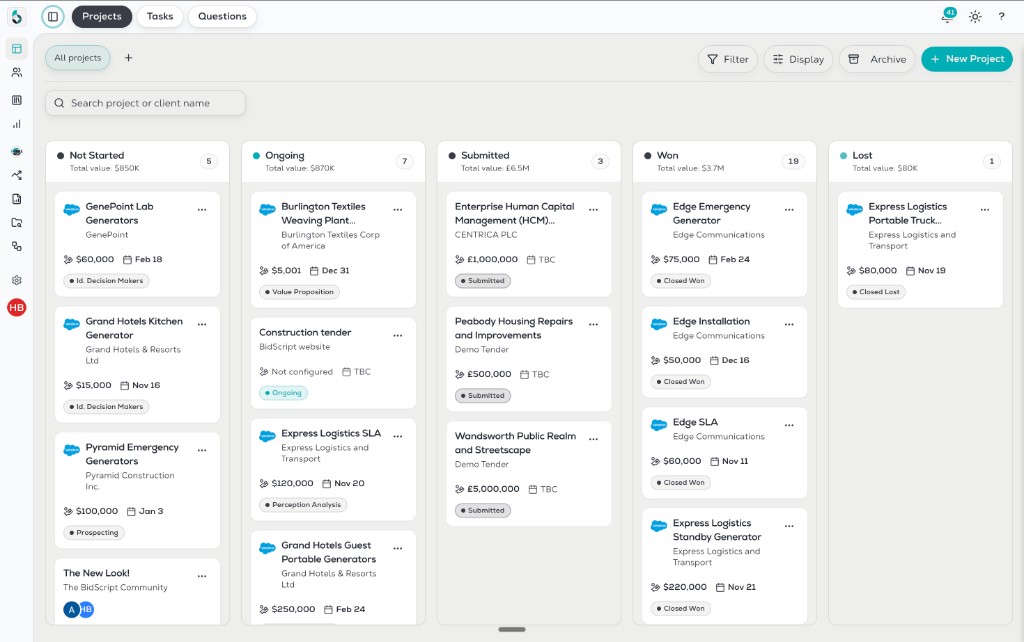Open the Filter options
The width and height of the screenshot is (1024, 642).
(728, 59)
